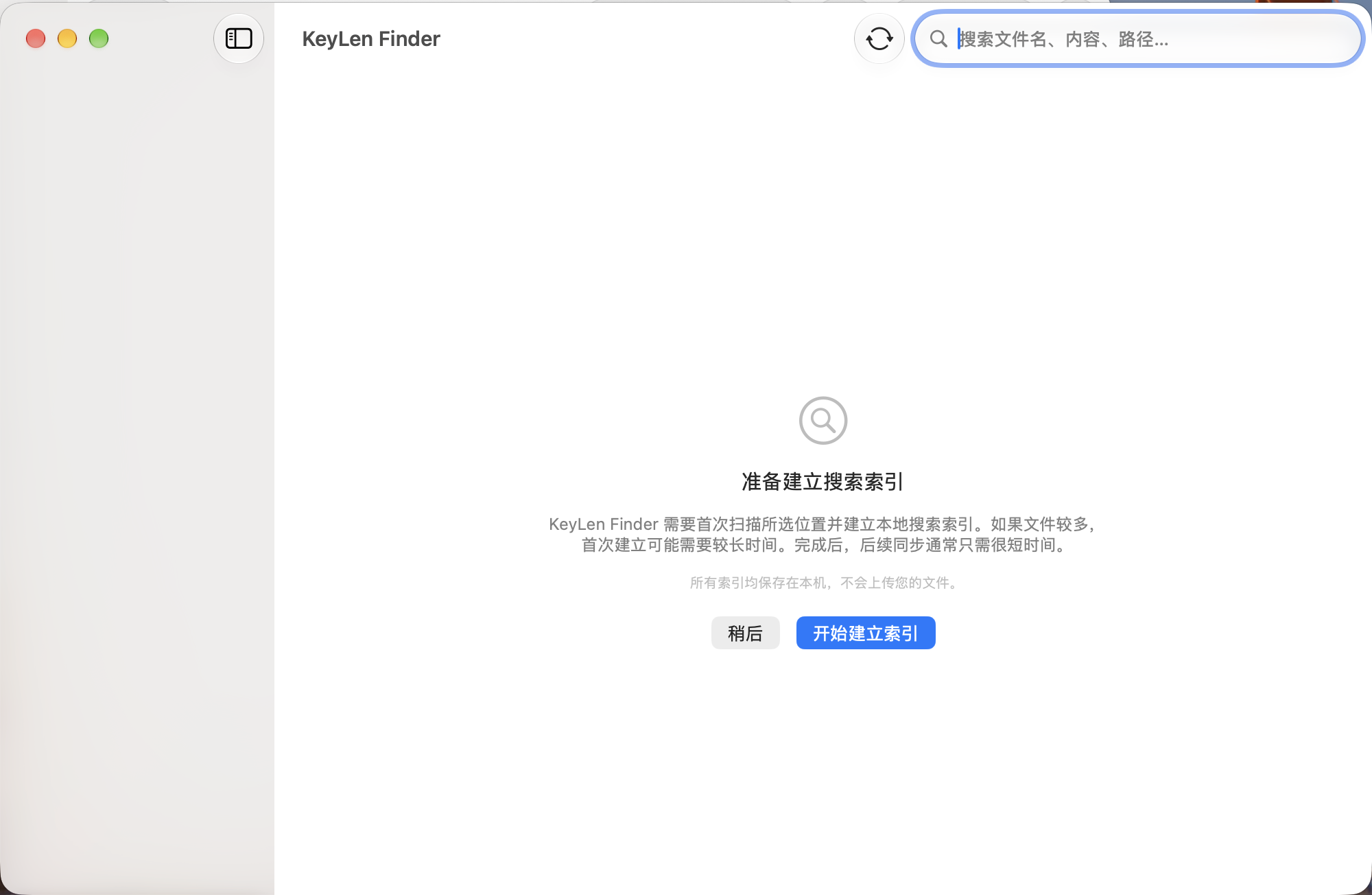The image size is (1372, 895).
Task: Click the sync refresh arrows icon
Action: [x=879, y=38]
